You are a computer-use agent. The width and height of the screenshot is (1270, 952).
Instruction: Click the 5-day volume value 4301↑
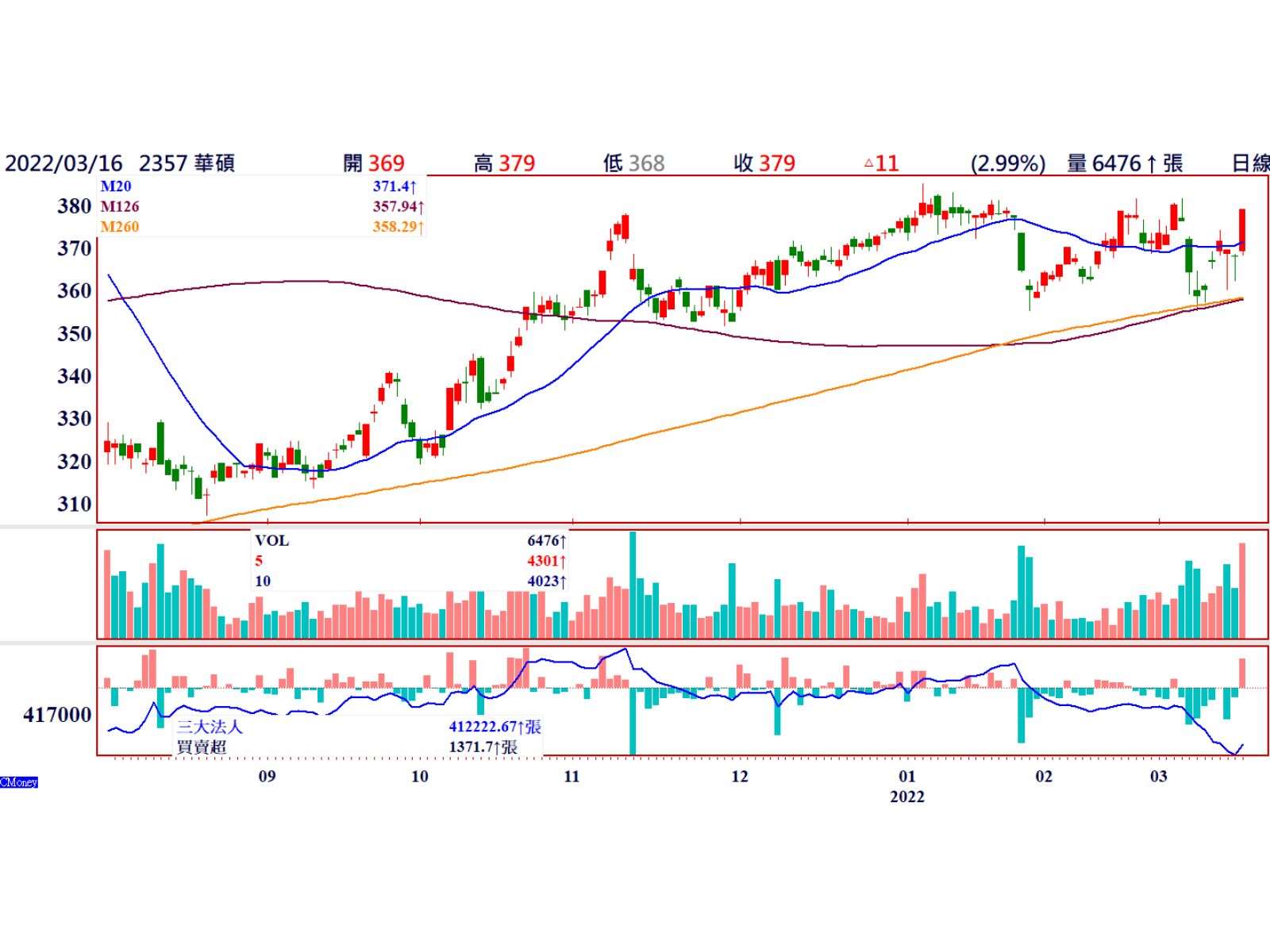pos(547,561)
